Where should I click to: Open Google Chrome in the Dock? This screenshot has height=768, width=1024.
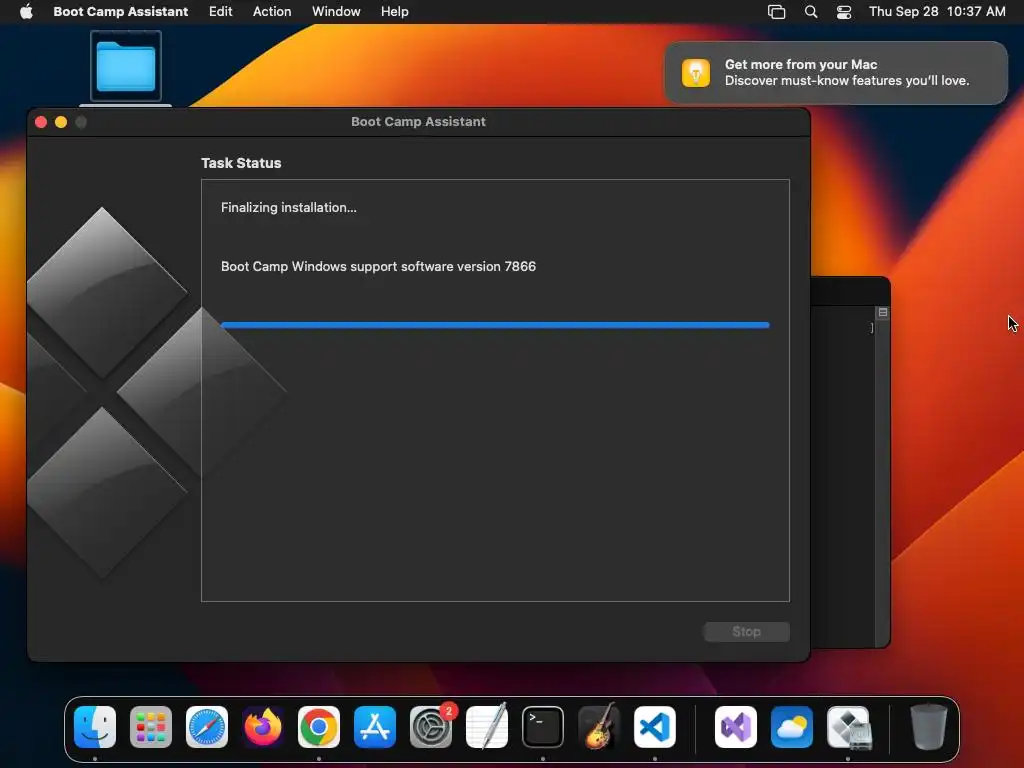click(x=319, y=727)
